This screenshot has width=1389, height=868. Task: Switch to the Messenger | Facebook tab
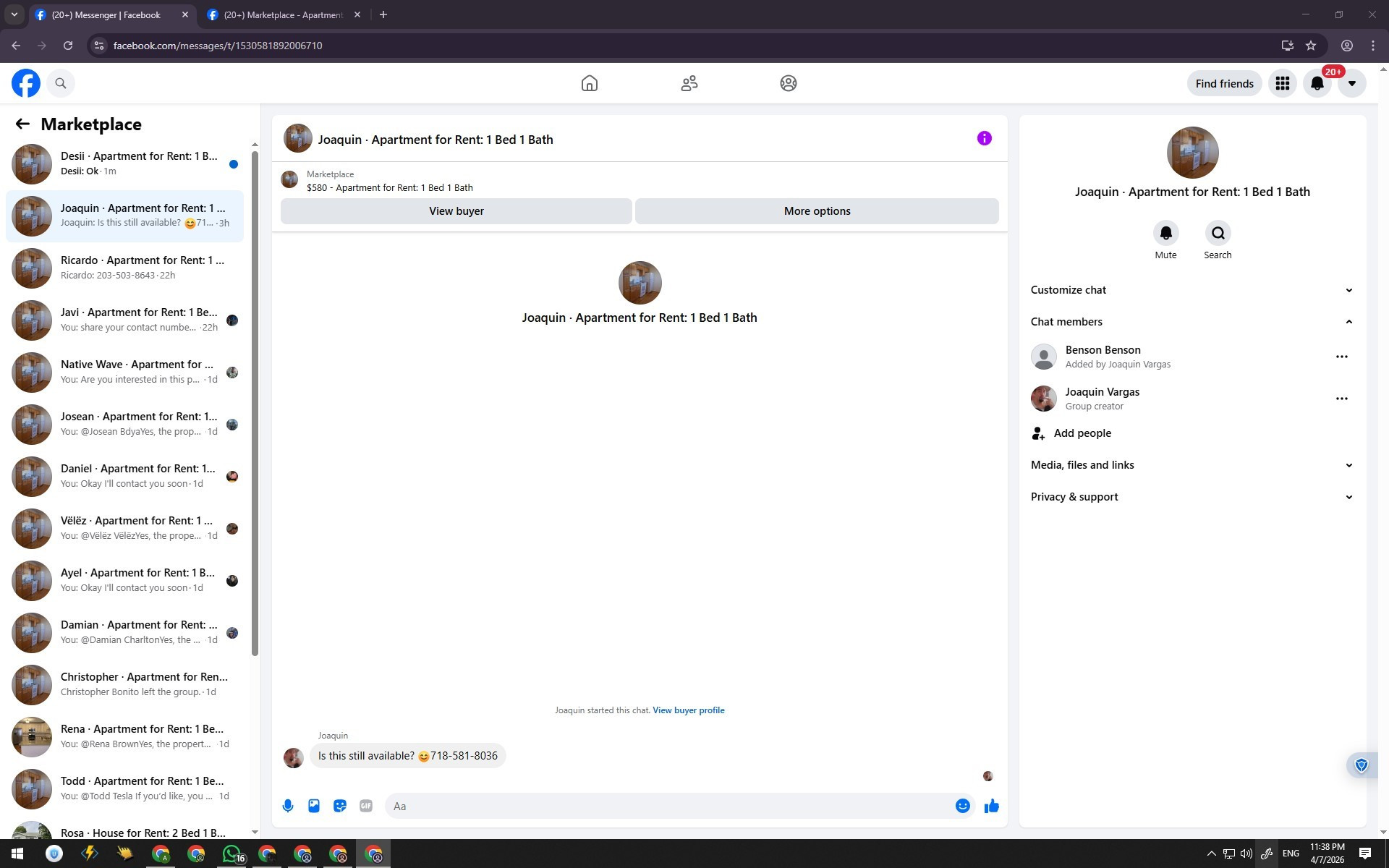113,14
